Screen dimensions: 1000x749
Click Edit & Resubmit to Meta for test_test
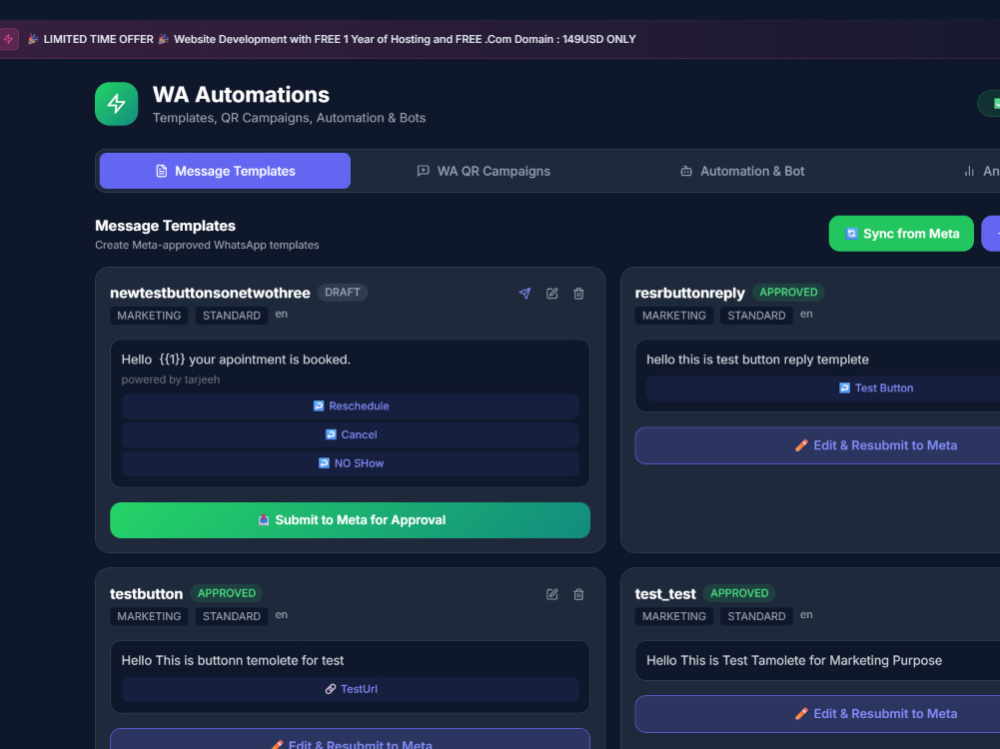click(818, 714)
